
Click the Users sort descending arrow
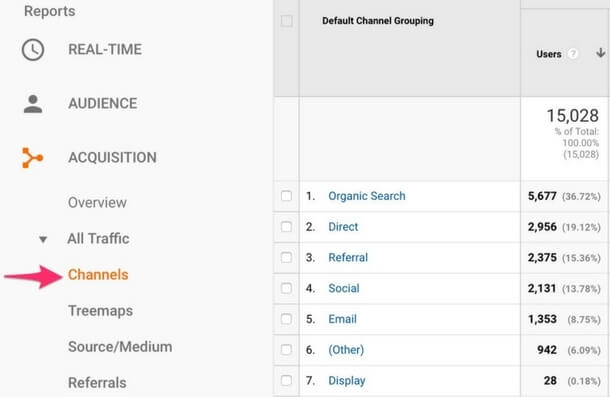(600, 53)
